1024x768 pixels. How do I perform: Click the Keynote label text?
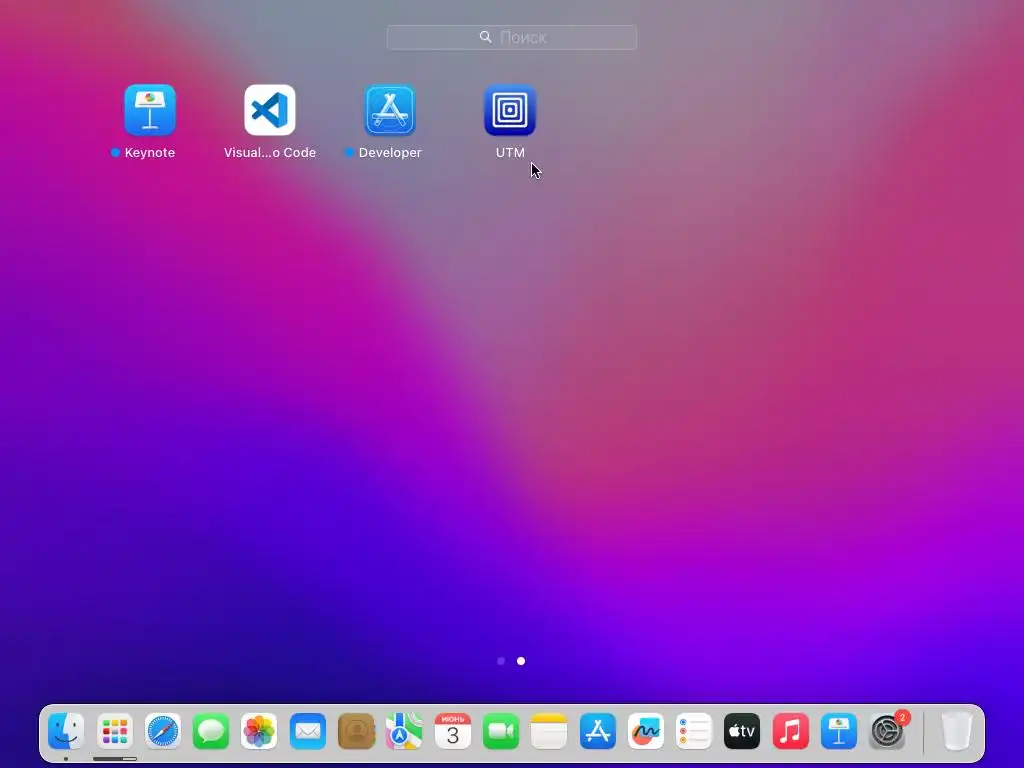click(150, 152)
